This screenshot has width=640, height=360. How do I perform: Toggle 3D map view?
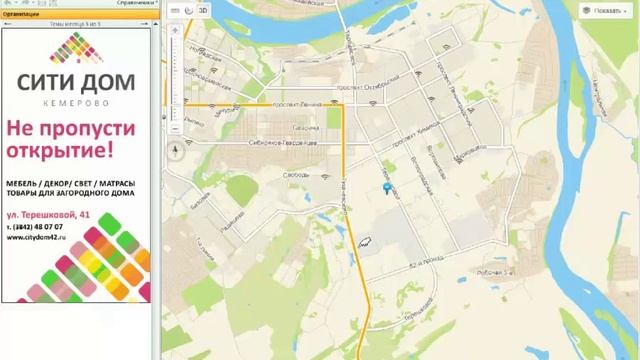(203, 11)
